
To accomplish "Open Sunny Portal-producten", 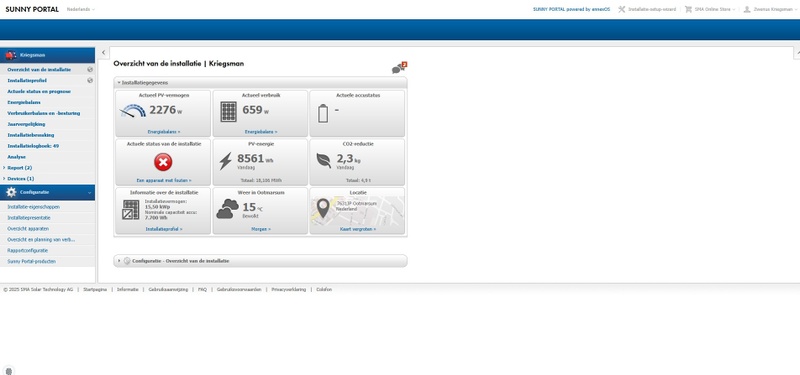I will (32, 261).
